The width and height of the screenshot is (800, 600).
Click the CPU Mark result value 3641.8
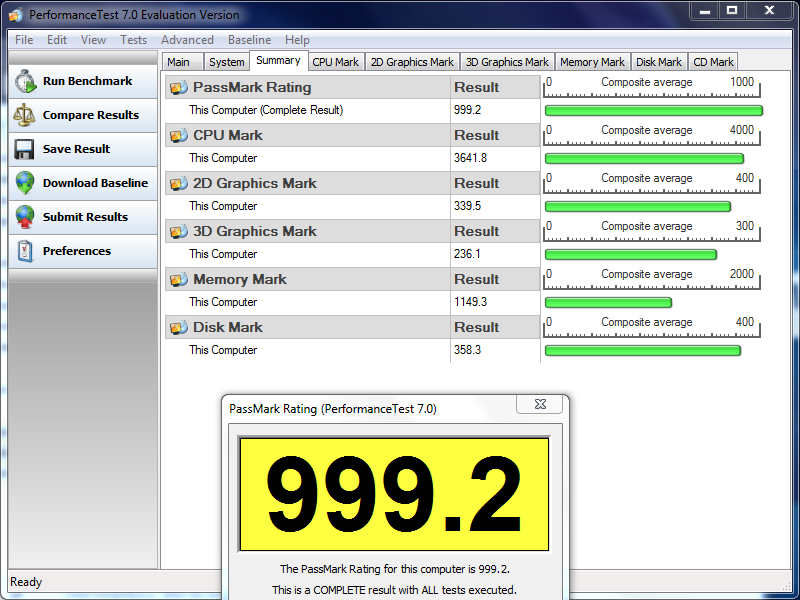pos(470,158)
